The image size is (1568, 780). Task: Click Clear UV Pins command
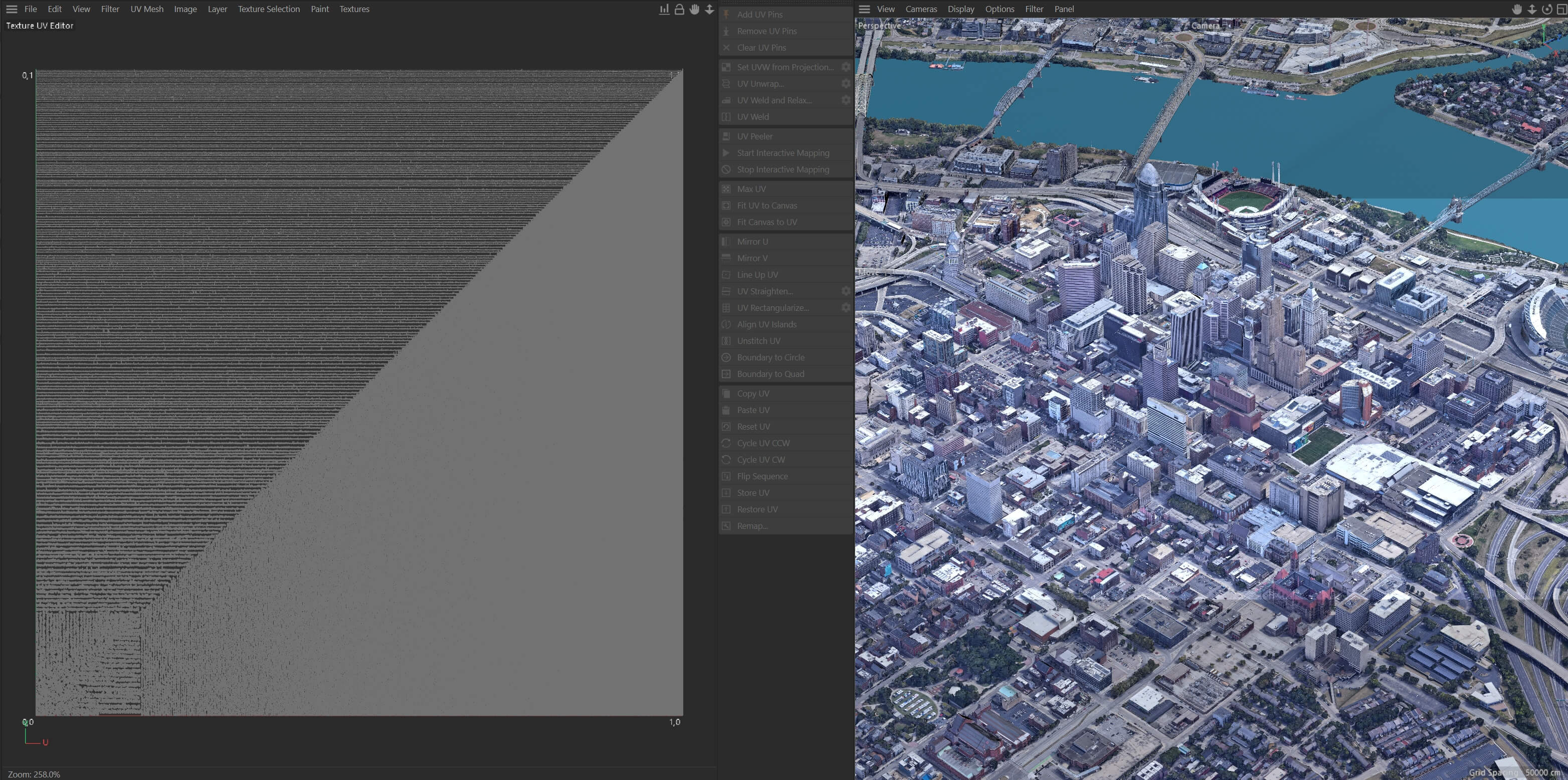tap(785, 48)
